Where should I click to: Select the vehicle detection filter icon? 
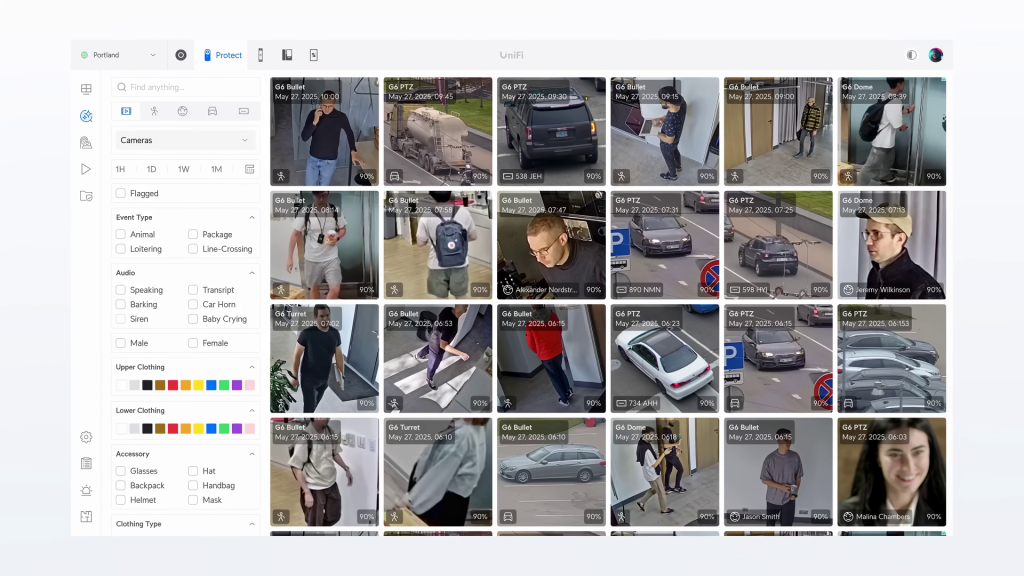point(213,111)
